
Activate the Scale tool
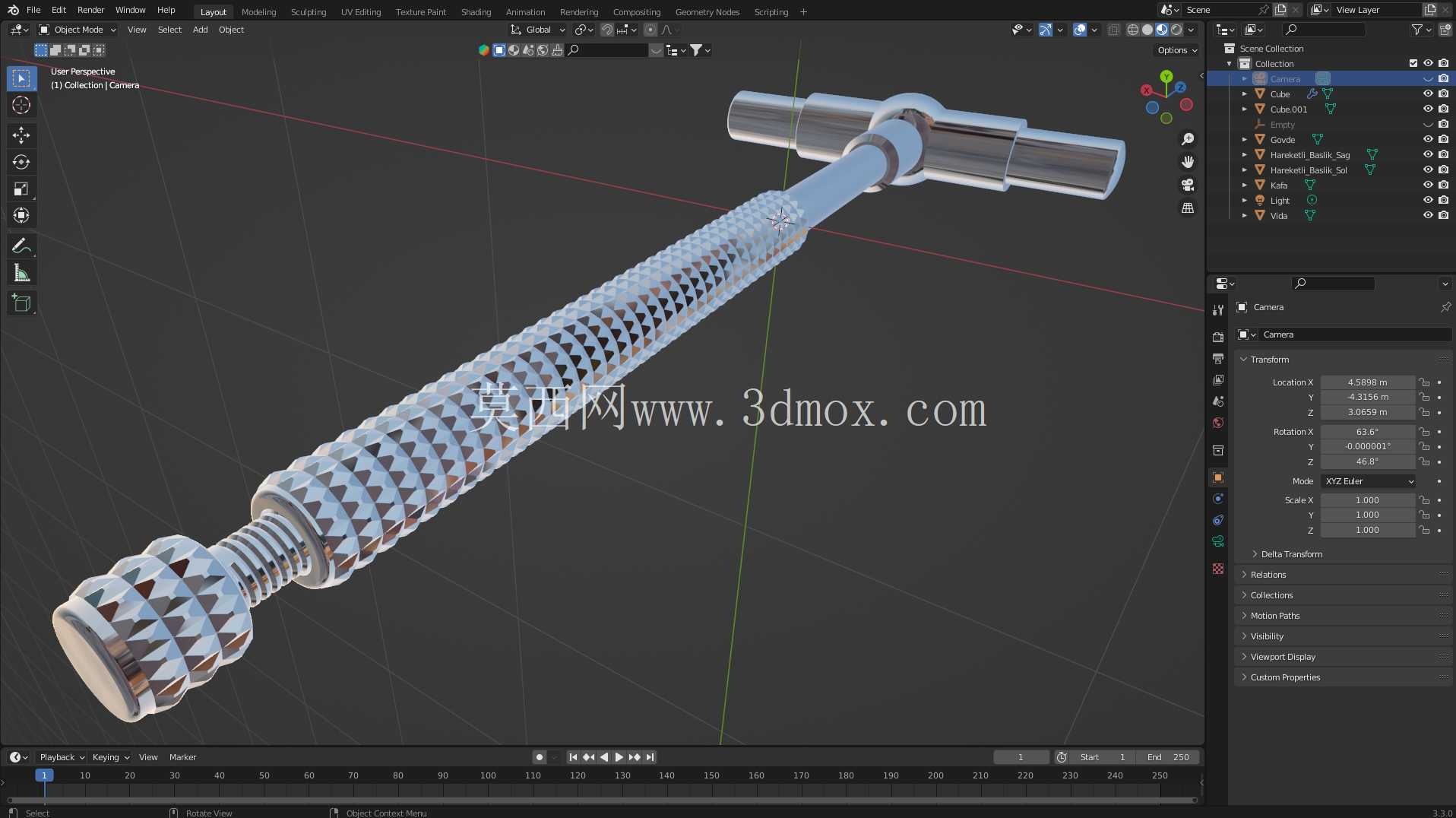point(21,189)
